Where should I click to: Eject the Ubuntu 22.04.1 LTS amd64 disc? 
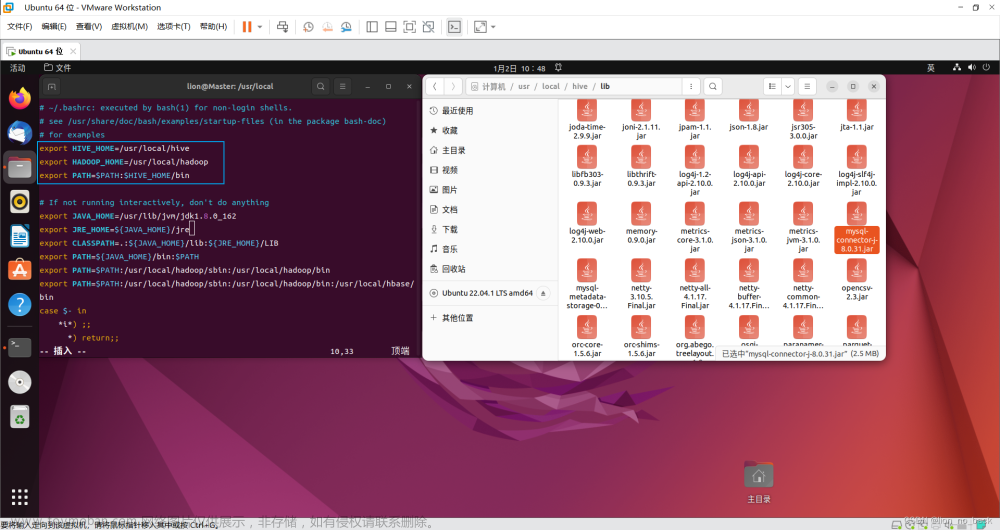[543, 293]
